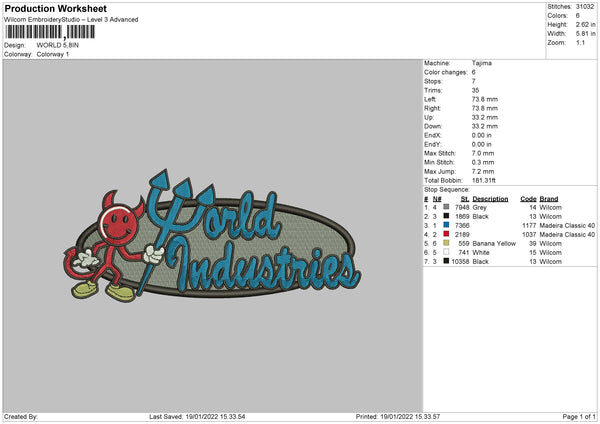
Task: Click the St. column header
Action: 465,199
